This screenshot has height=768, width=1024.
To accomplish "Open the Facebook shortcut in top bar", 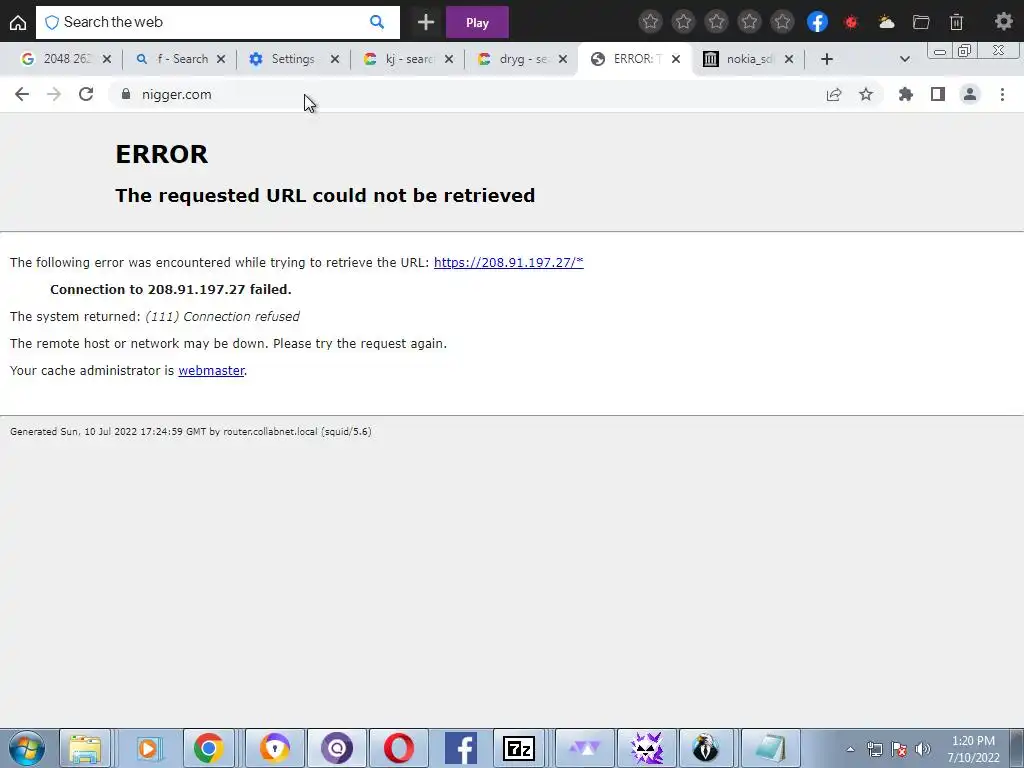I will tap(817, 22).
